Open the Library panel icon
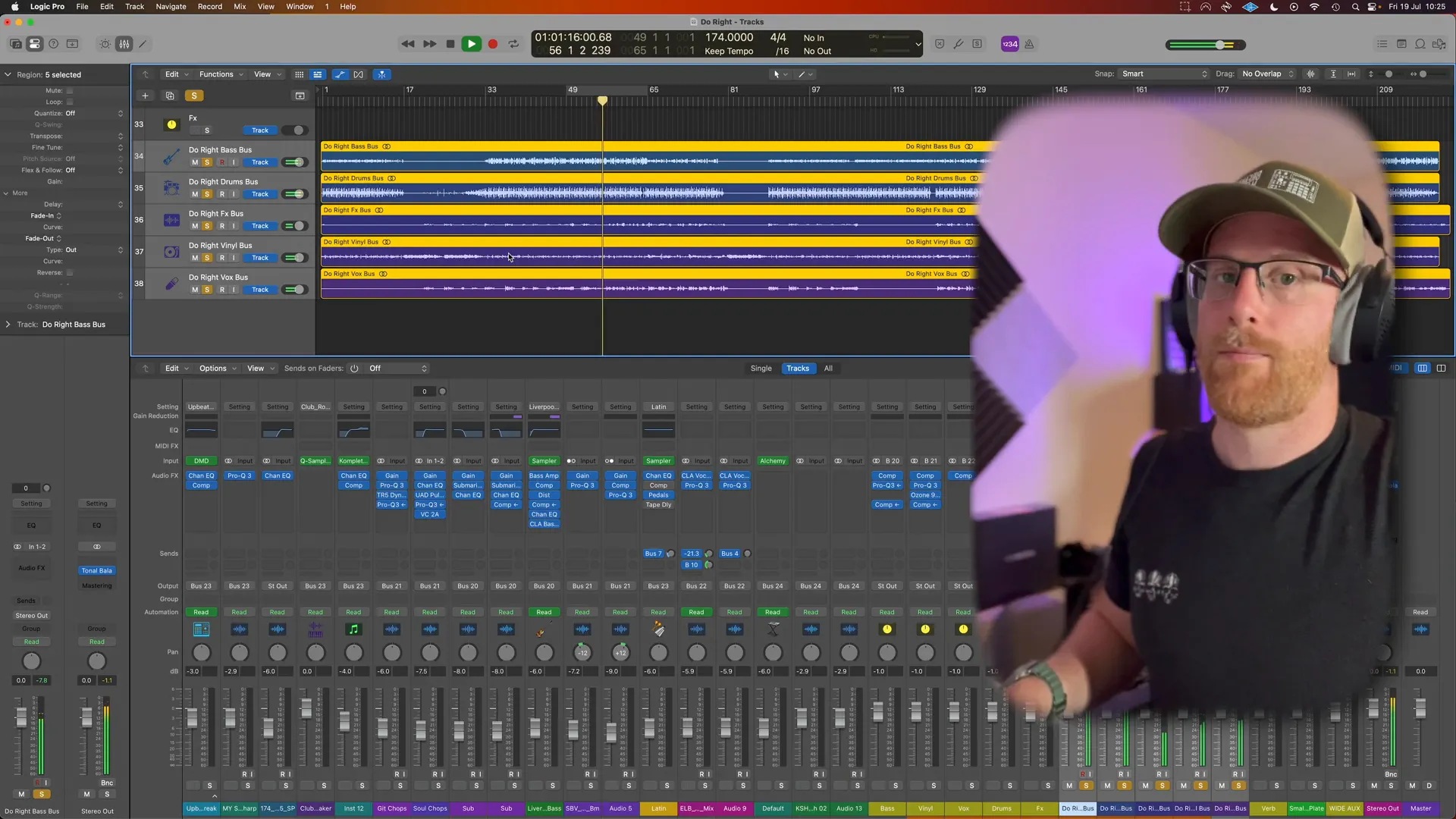 pyautogui.click(x=15, y=44)
